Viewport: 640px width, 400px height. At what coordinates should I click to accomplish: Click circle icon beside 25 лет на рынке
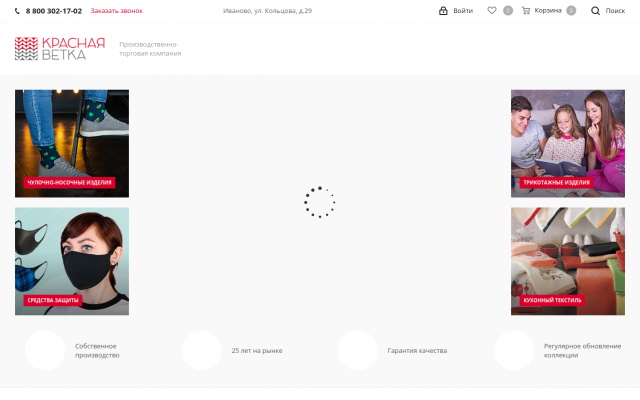pos(201,350)
